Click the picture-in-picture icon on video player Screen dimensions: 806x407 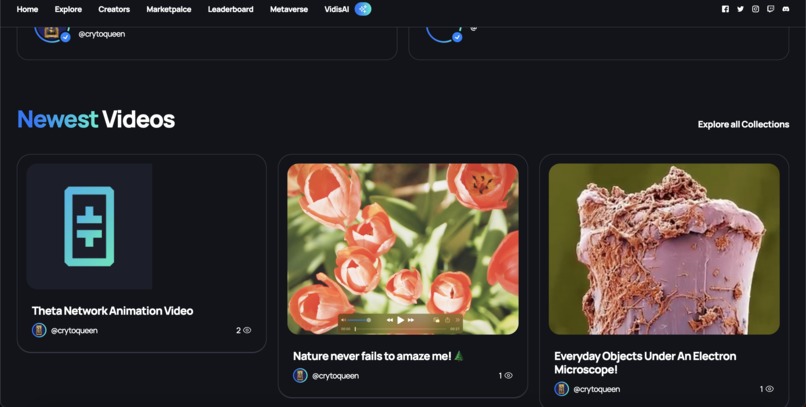pos(436,320)
